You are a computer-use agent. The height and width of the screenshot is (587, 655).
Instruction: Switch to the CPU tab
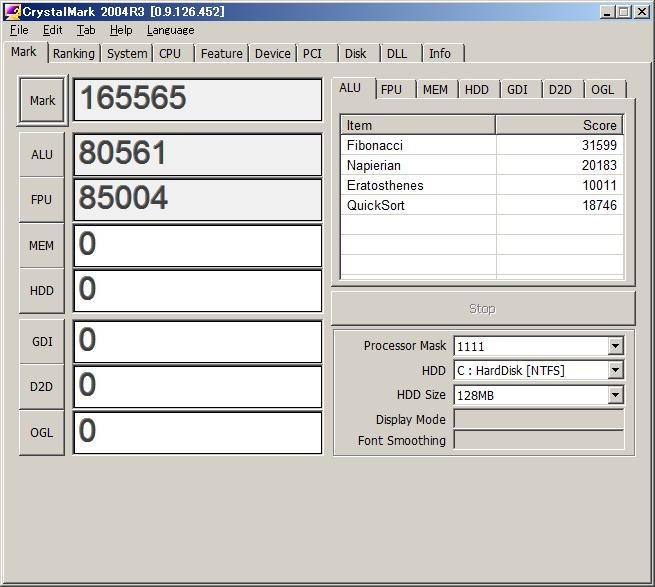coord(170,54)
